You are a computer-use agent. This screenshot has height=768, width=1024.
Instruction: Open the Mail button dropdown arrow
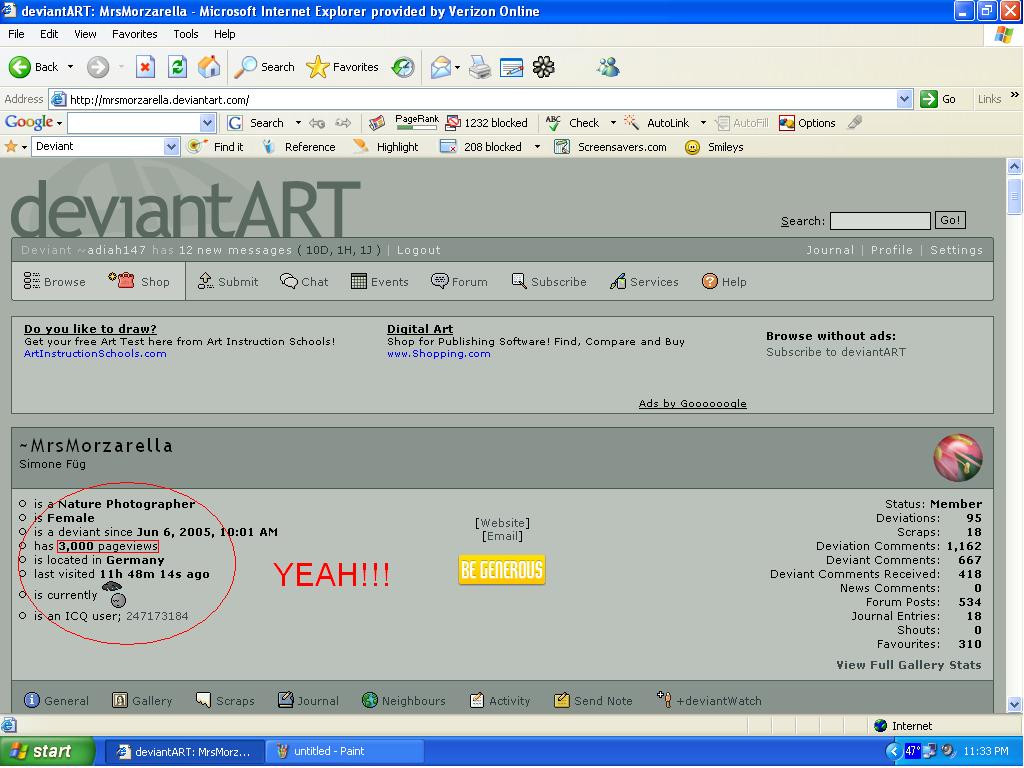click(457, 67)
